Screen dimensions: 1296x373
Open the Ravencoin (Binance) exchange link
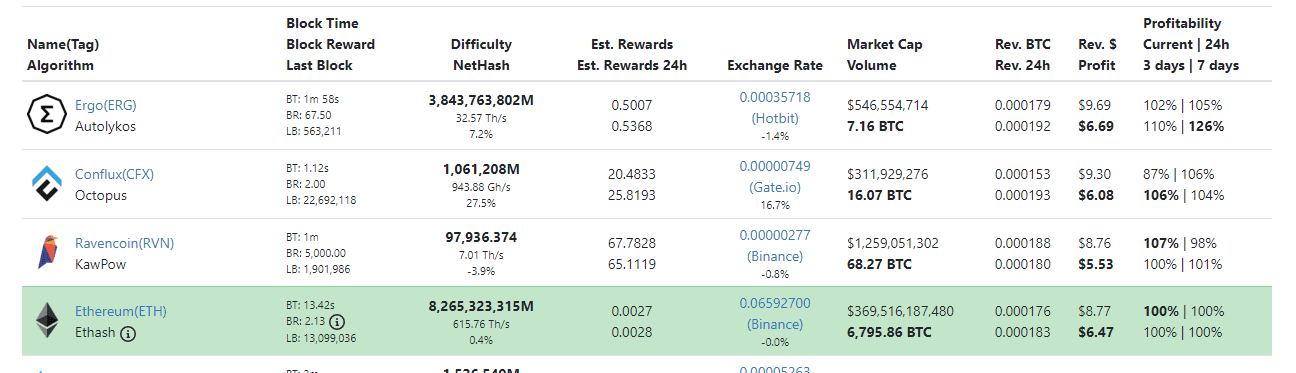click(775, 256)
